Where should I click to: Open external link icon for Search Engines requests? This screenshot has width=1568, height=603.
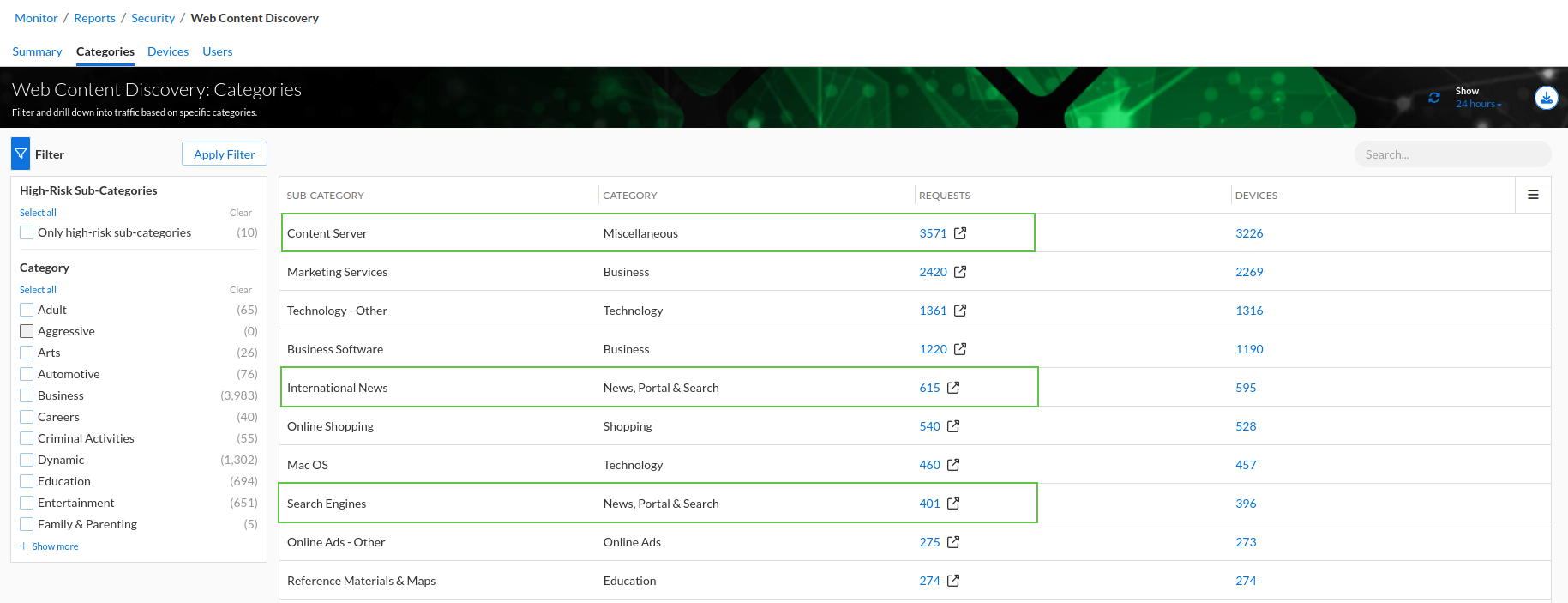(953, 504)
